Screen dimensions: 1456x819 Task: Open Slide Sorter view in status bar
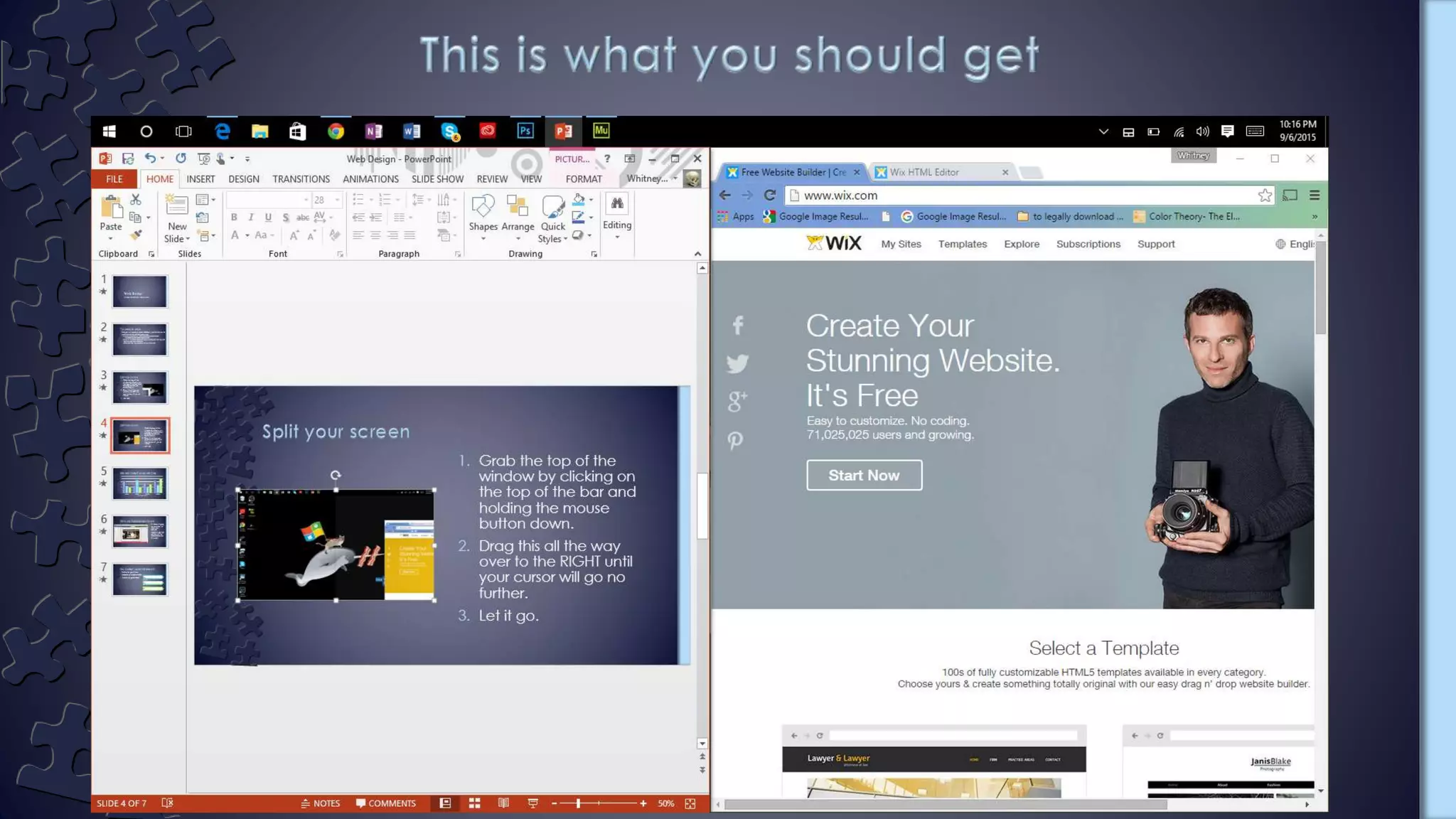(x=474, y=803)
